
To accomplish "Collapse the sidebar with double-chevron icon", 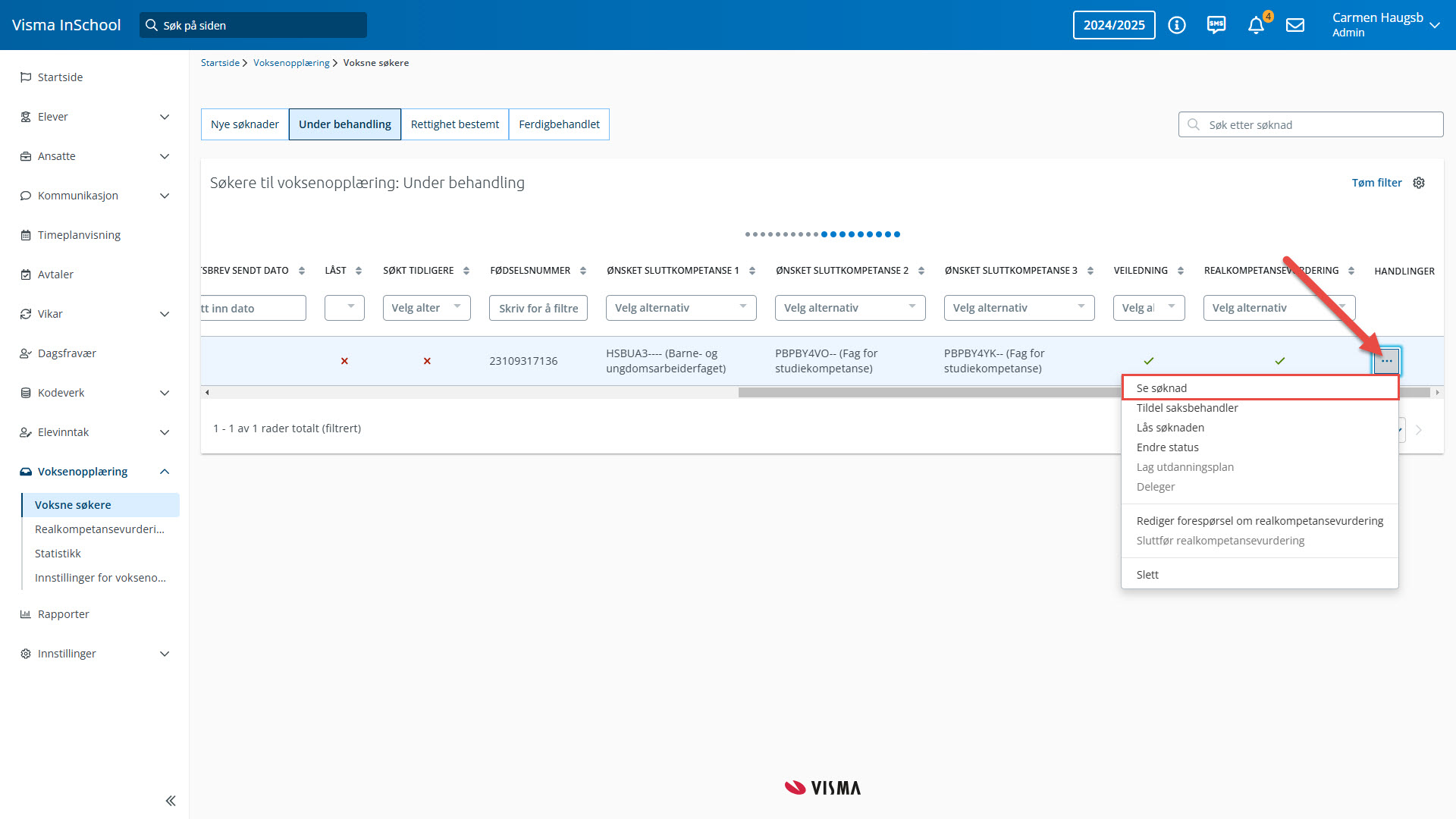I will [x=171, y=801].
